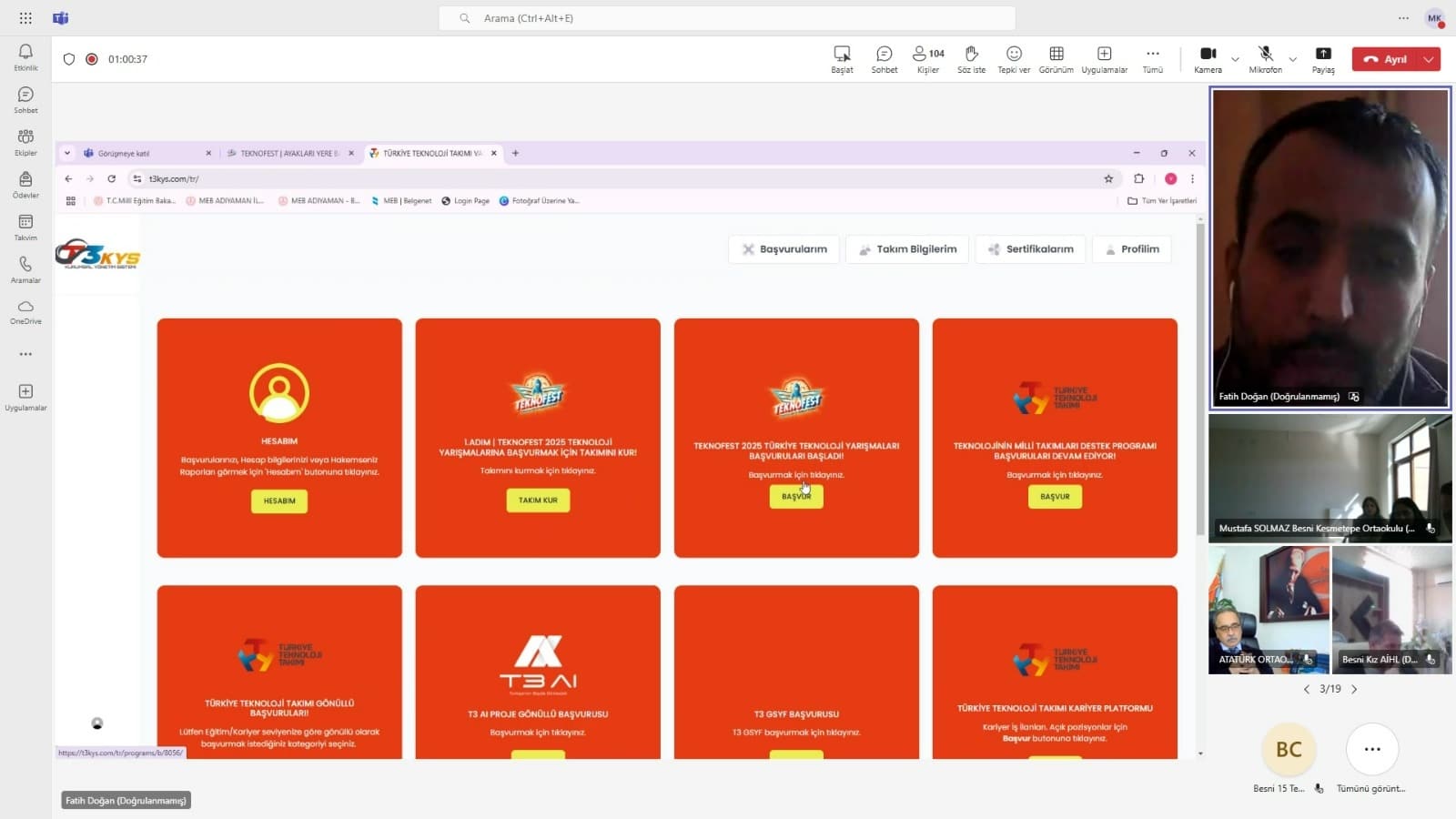
Task: Open a new browser tab with plus
Action: [515, 154]
